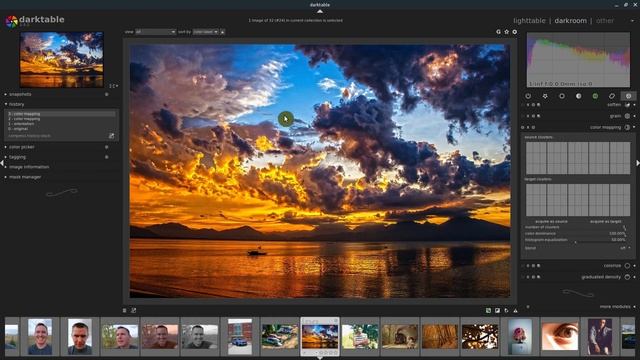Click reset icon on snapshots panel header
640x360 pixels.
[x=107, y=94]
